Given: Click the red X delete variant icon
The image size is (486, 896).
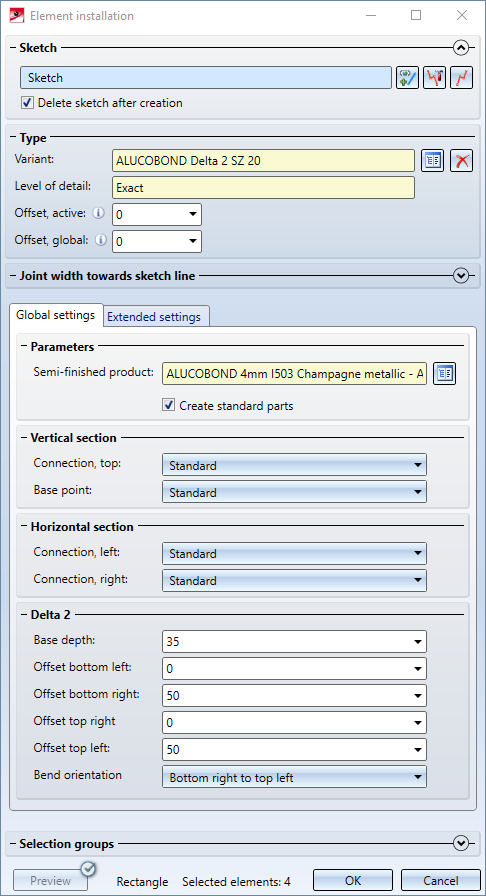Looking at the screenshot, I should point(461,161).
